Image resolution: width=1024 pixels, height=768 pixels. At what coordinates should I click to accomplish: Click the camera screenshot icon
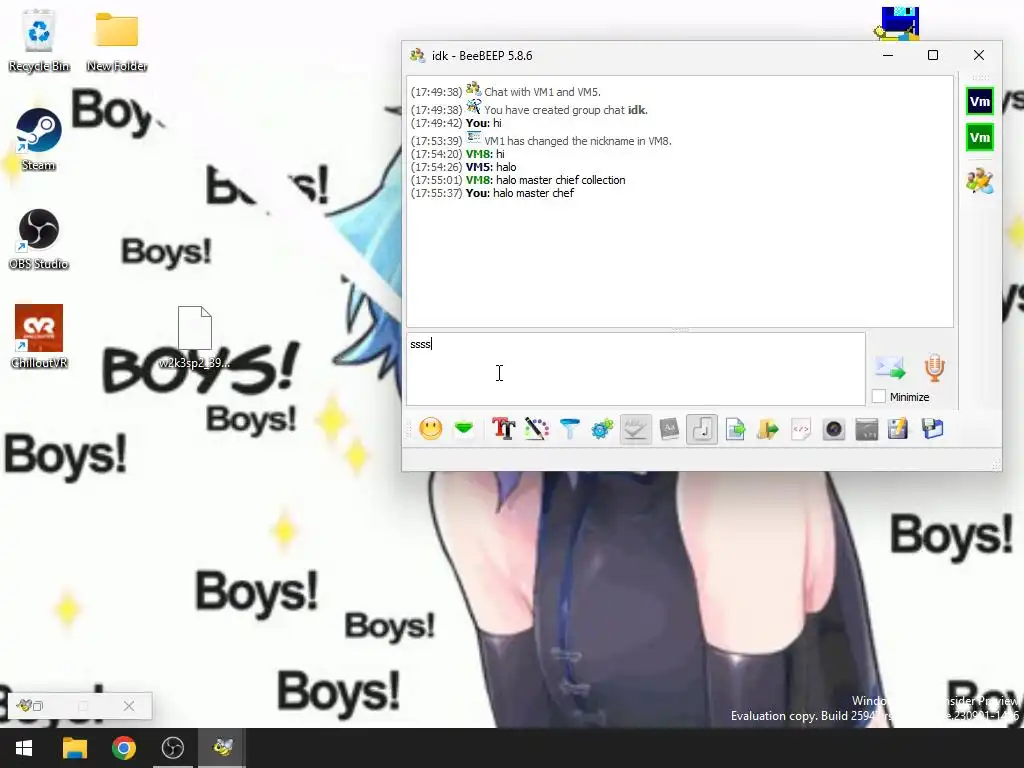pyautogui.click(x=834, y=429)
